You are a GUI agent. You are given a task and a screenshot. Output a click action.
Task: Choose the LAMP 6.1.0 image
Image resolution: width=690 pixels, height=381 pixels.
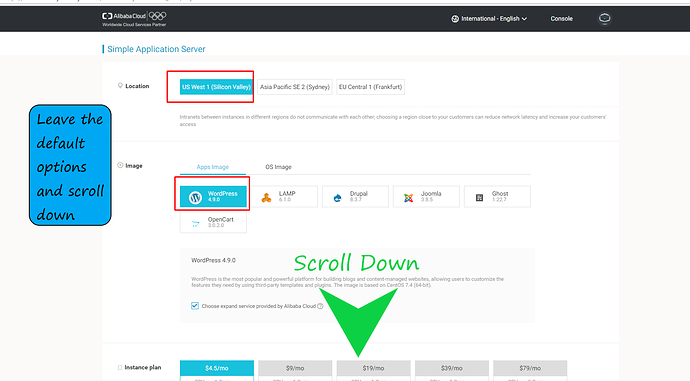point(284,197)
